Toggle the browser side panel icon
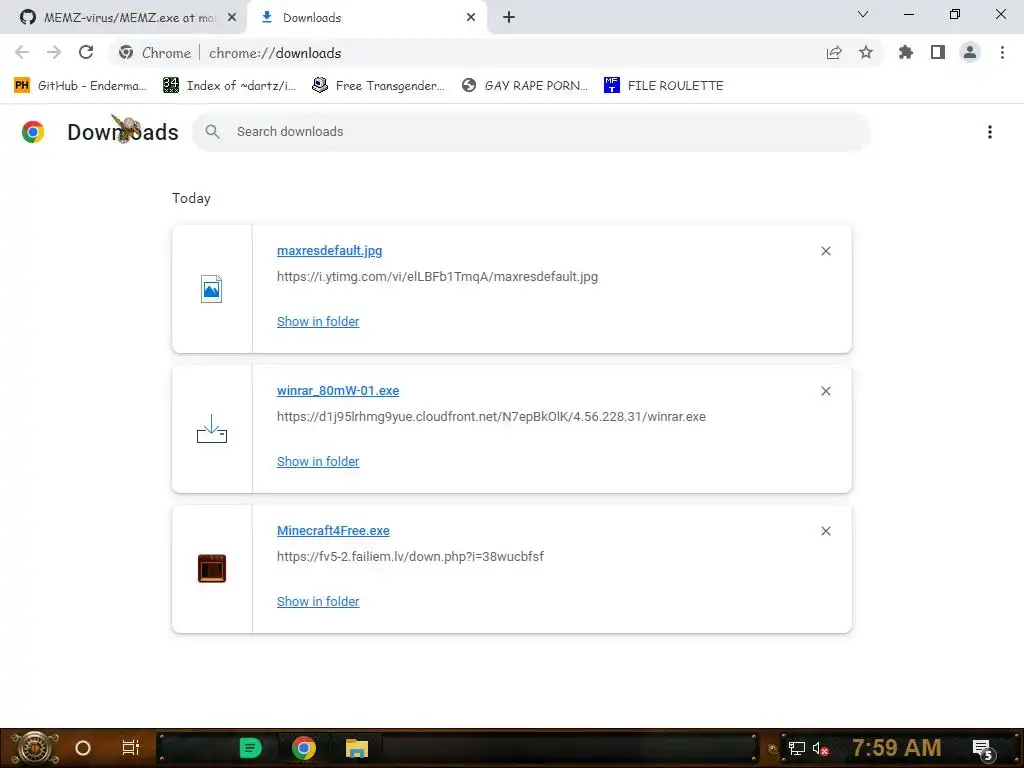The width and height of the screenshot is (1024, 768). point(938,52)
